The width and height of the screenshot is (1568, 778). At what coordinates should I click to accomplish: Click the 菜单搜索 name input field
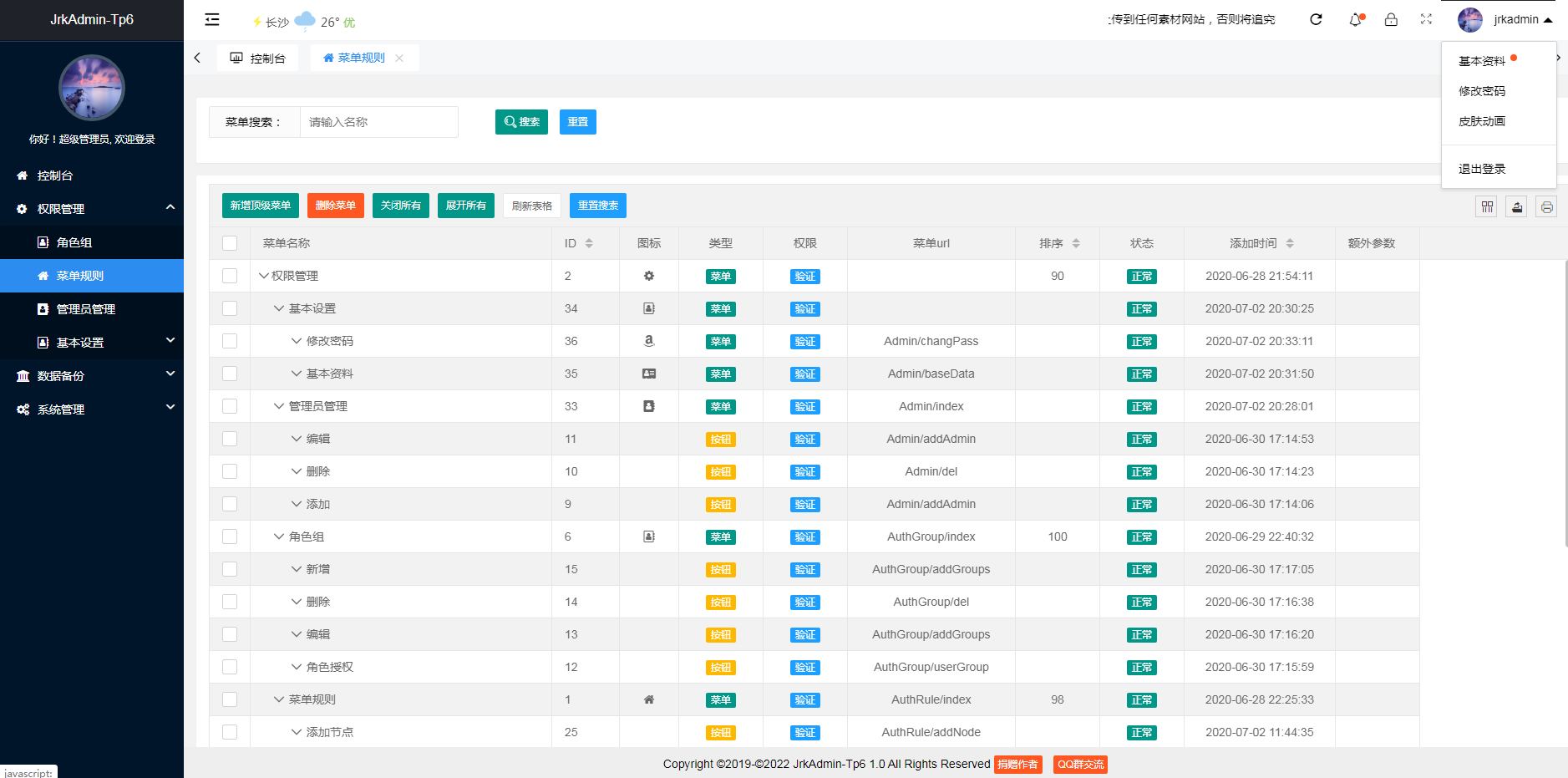point(379,122)
